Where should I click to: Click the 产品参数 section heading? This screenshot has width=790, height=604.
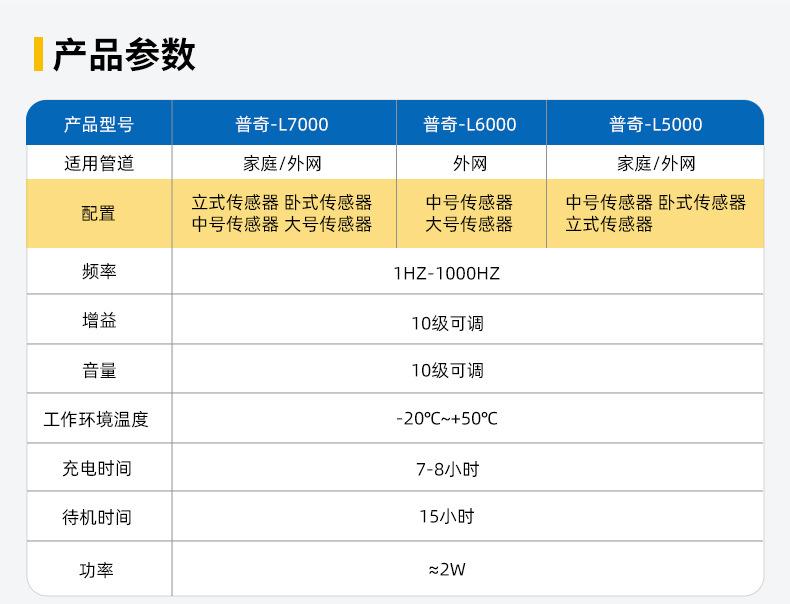pyautogui.click(x=123, y=55)
